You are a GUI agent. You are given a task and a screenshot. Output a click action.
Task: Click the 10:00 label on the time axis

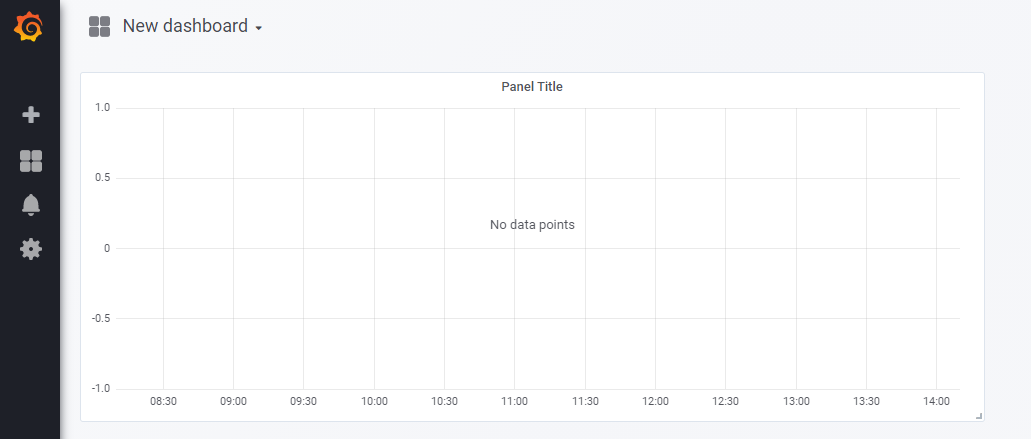coord(374,401)
